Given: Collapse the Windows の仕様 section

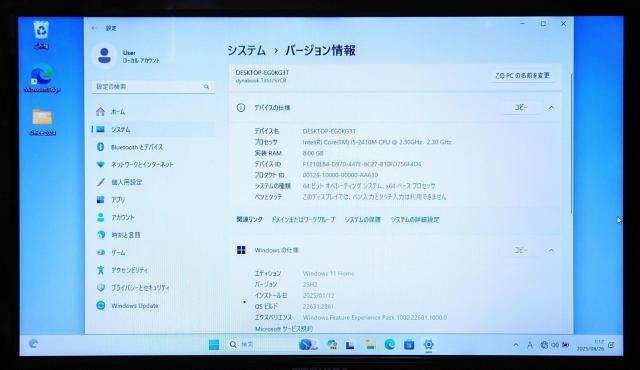Looking at the screenshot, I should [x=551, y=250].
